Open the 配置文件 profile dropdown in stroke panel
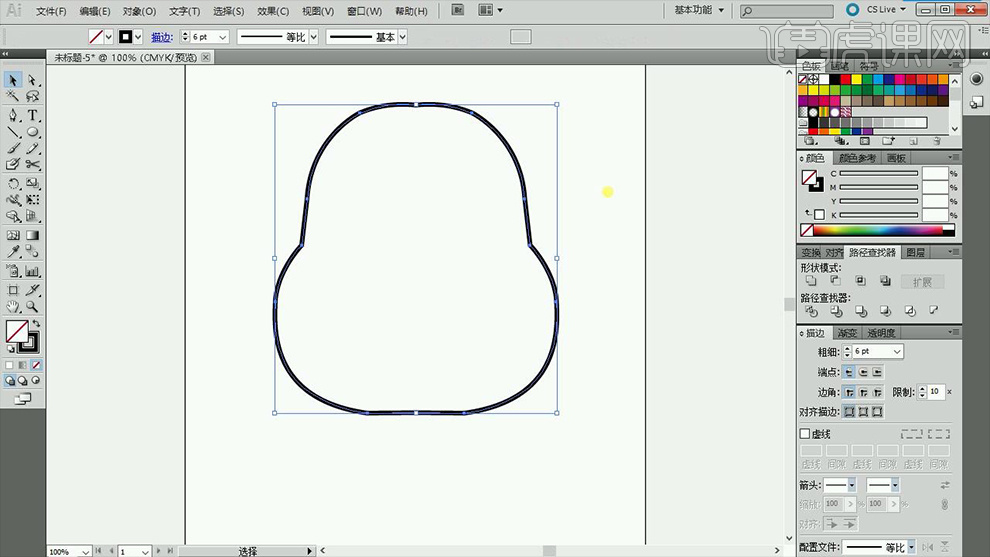Screen dimensions: 990x557 (913, 547)
